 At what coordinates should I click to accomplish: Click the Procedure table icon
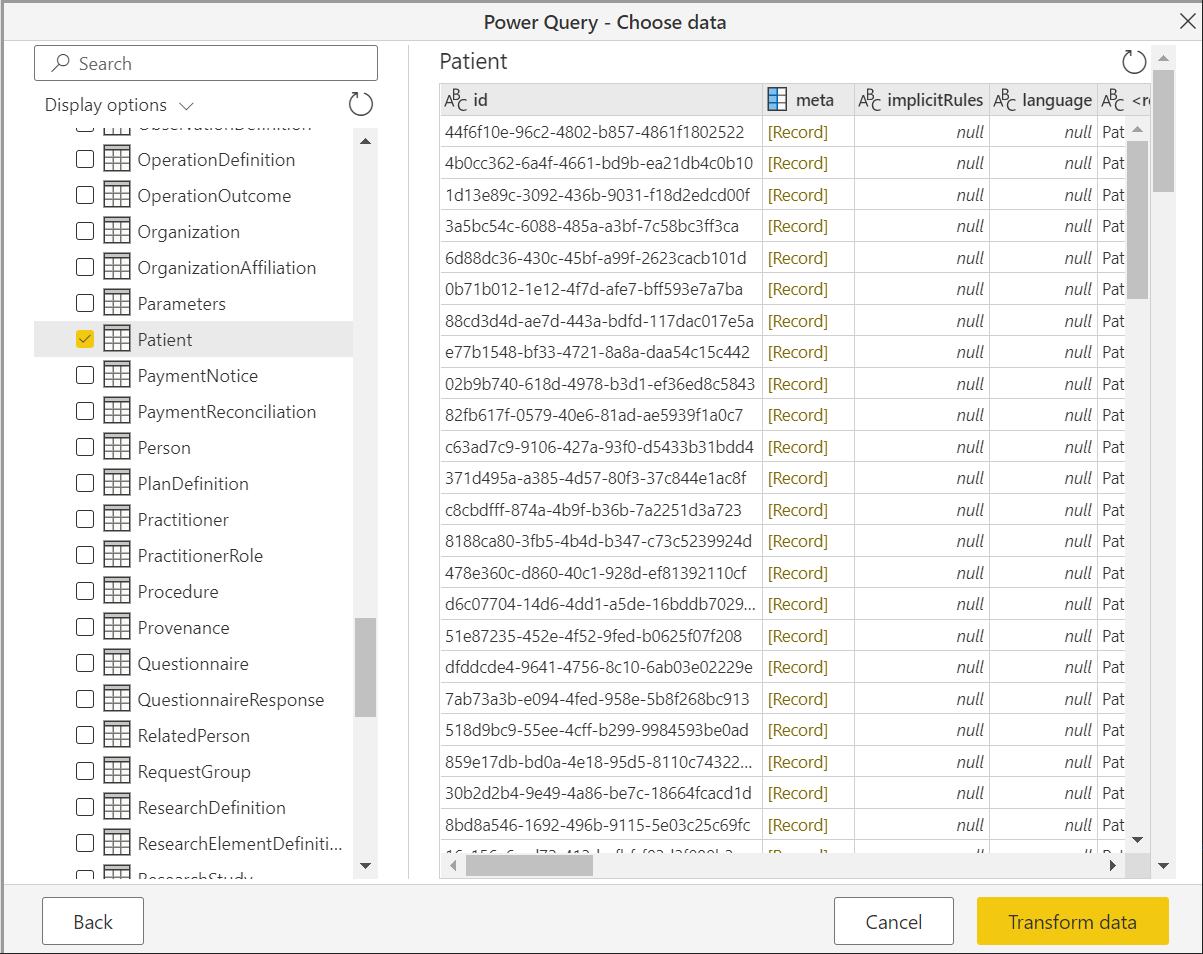click(x=117, y=591)
